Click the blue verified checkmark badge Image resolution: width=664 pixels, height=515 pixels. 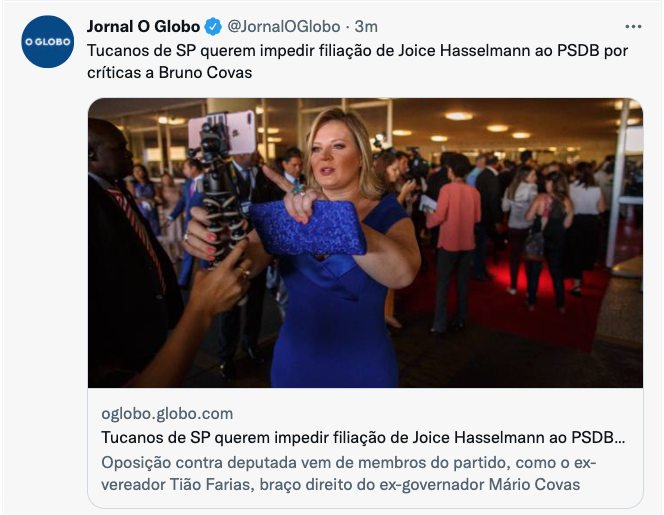(213, 27)
